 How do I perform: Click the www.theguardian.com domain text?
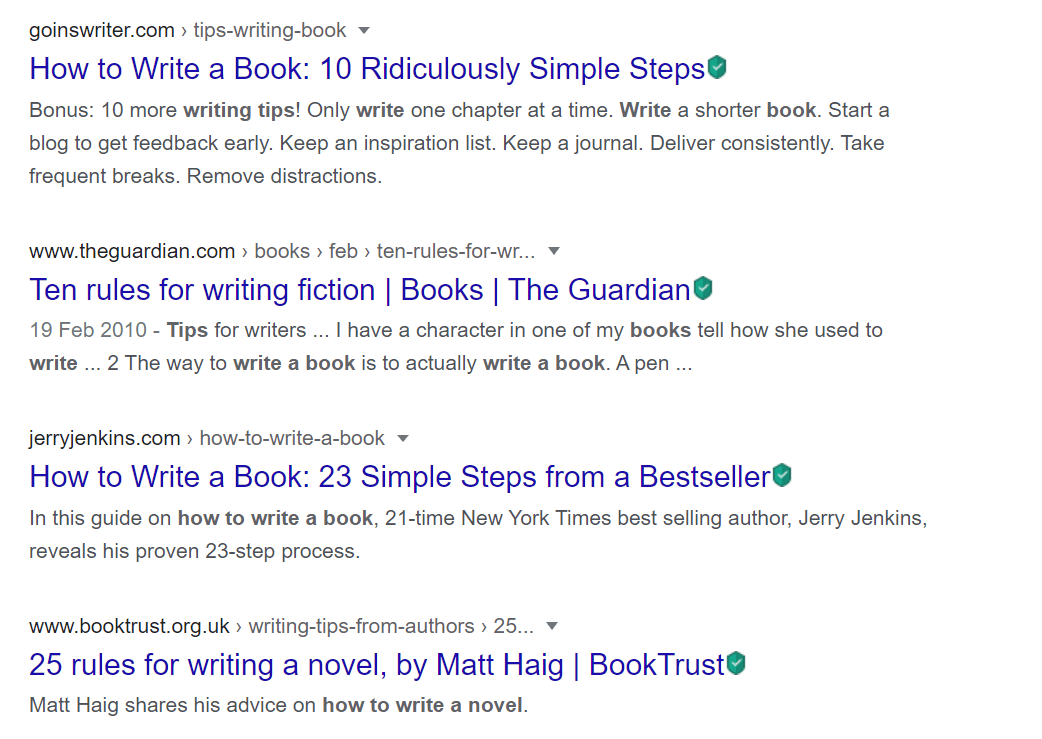pyautogui.click(x=131, y=251)
